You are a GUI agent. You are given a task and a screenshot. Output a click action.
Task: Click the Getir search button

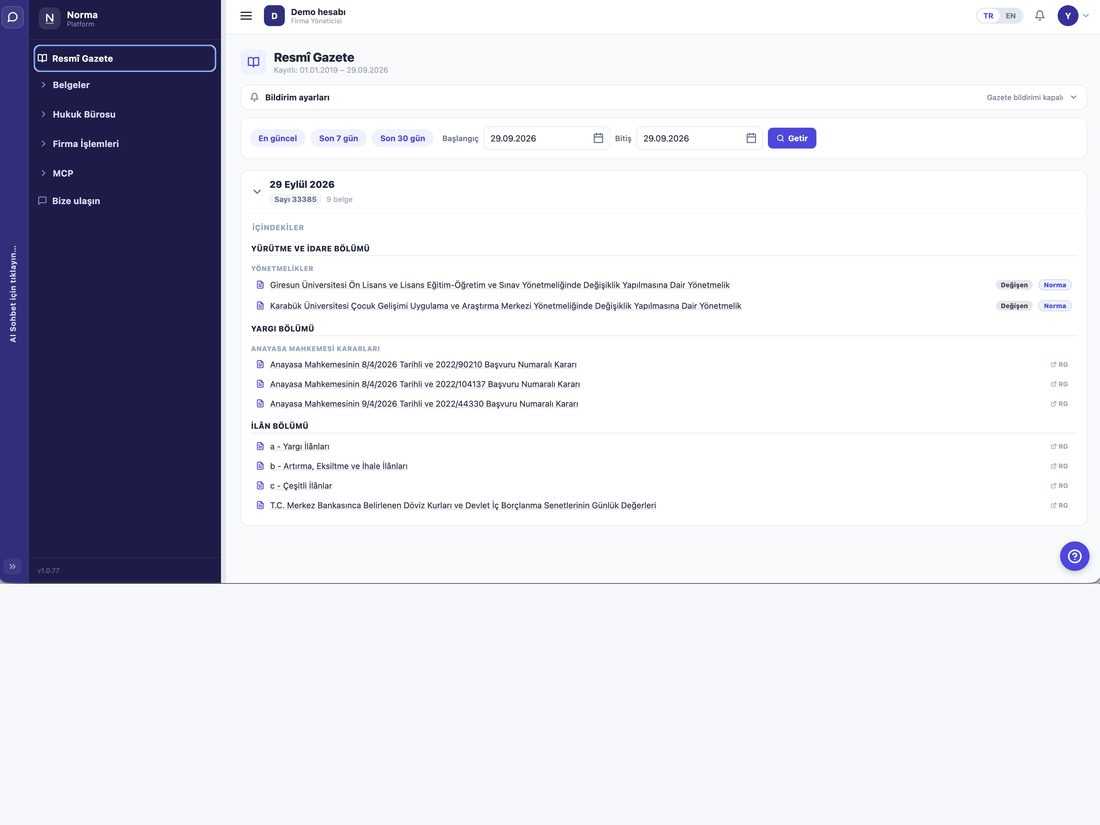coord(792,138)
